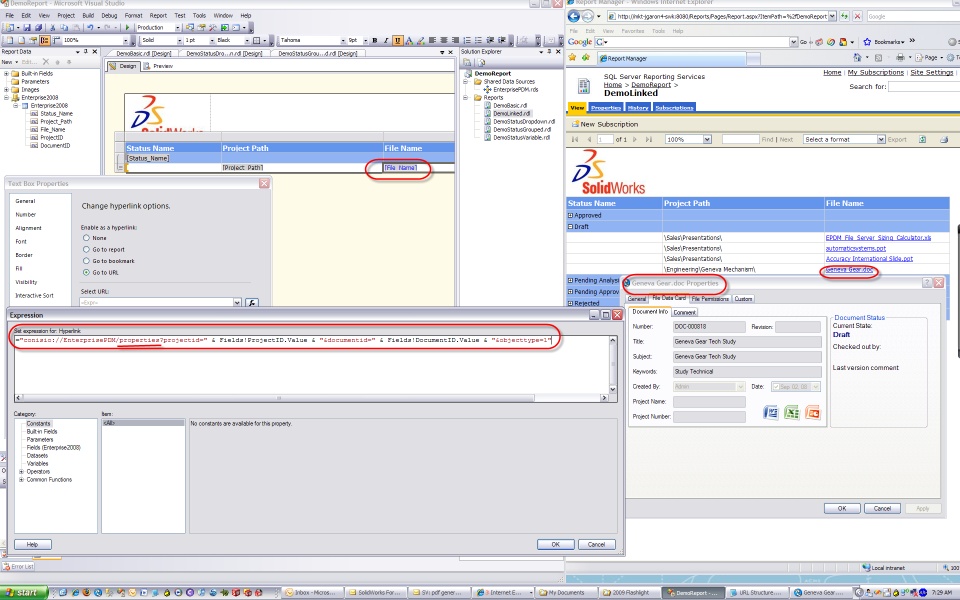This screenshot has width=960, height=600.
Task: Click the Windows Start button
Action: [x=24, y=593]
